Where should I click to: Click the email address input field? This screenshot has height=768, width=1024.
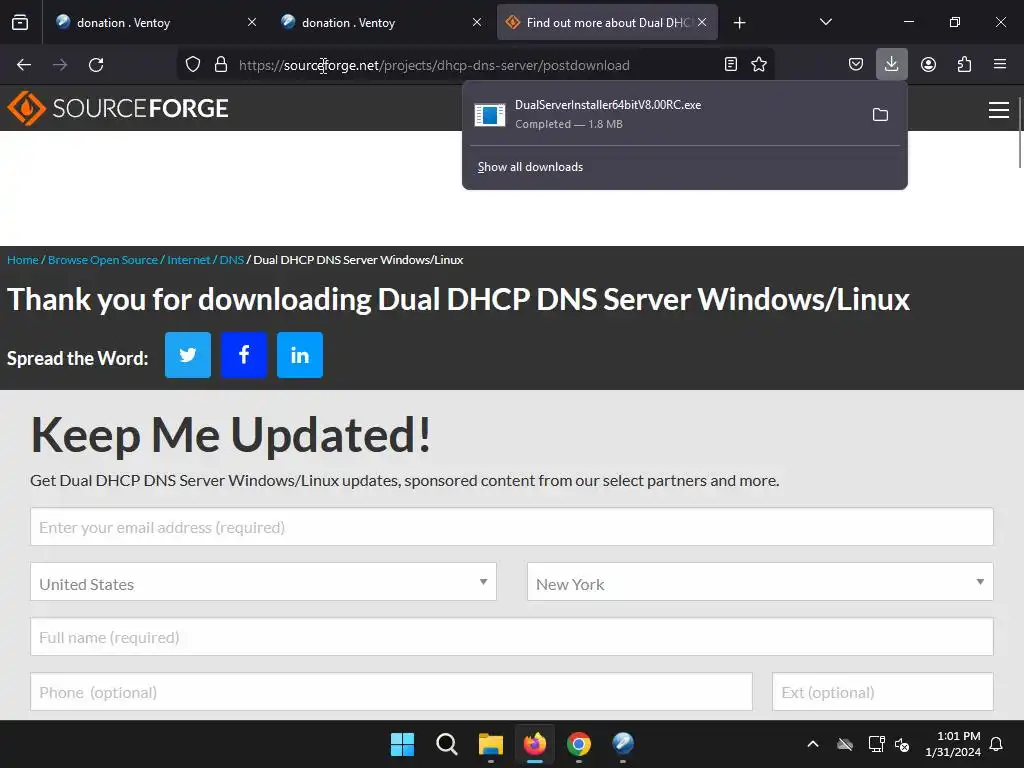tap(511, 527)
